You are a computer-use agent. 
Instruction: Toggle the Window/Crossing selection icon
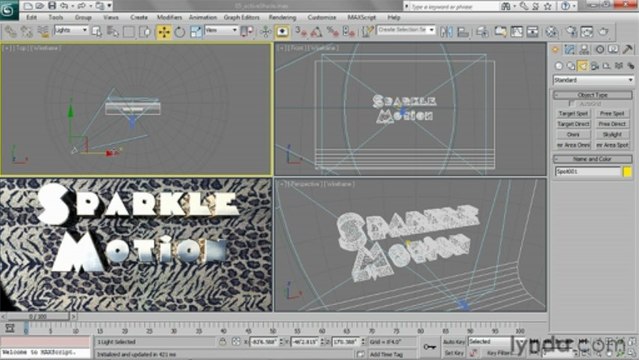(x=145, y=32)
